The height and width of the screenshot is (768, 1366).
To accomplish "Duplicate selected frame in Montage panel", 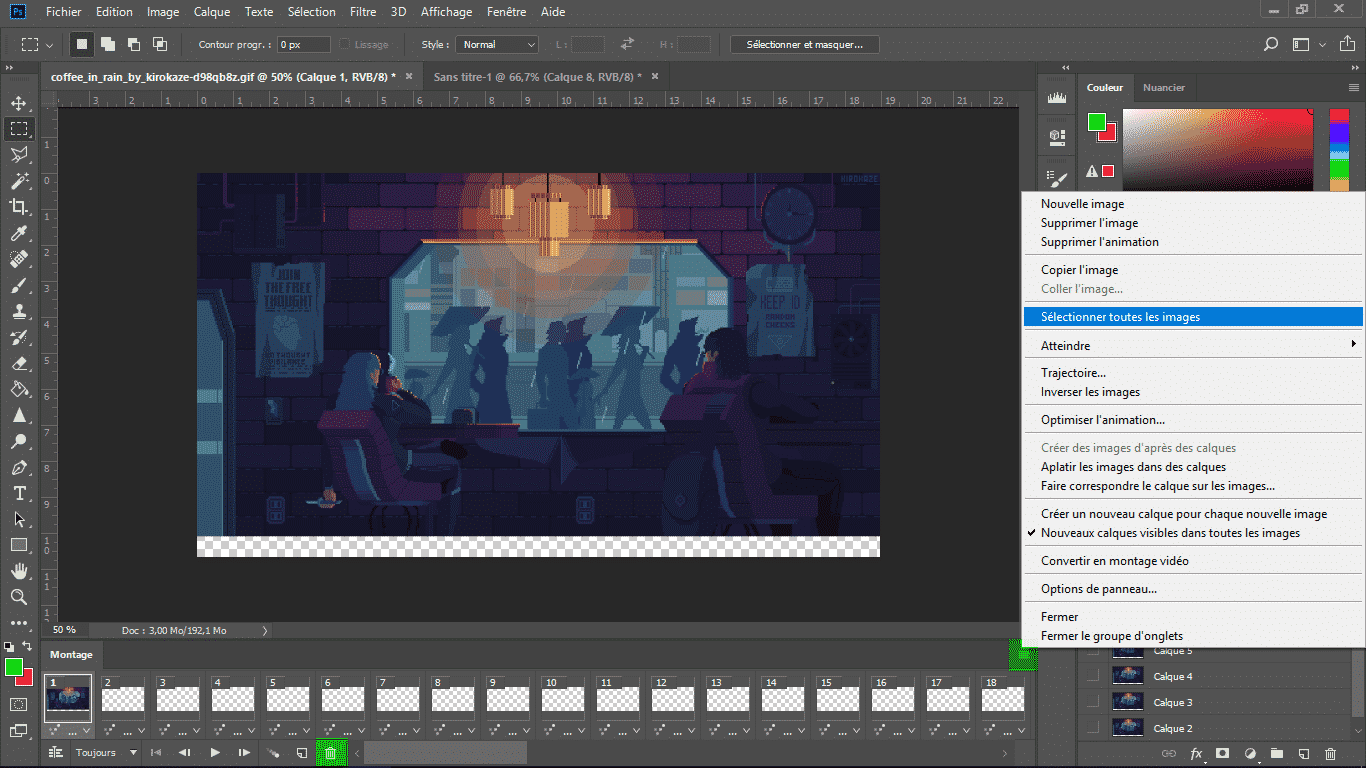I will [x=301, y=753].
